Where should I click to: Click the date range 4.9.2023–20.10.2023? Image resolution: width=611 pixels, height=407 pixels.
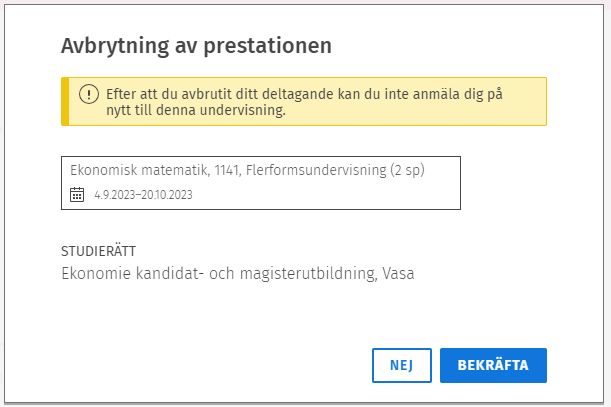click(x=143, y=196)
